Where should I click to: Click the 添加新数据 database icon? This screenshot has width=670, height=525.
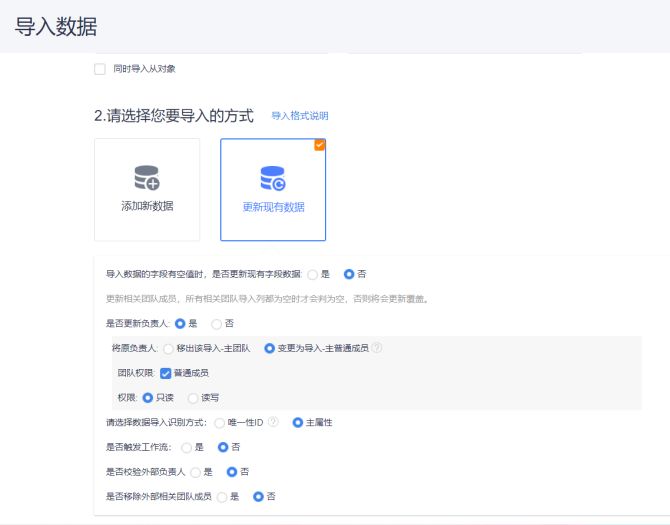(147, 178)
